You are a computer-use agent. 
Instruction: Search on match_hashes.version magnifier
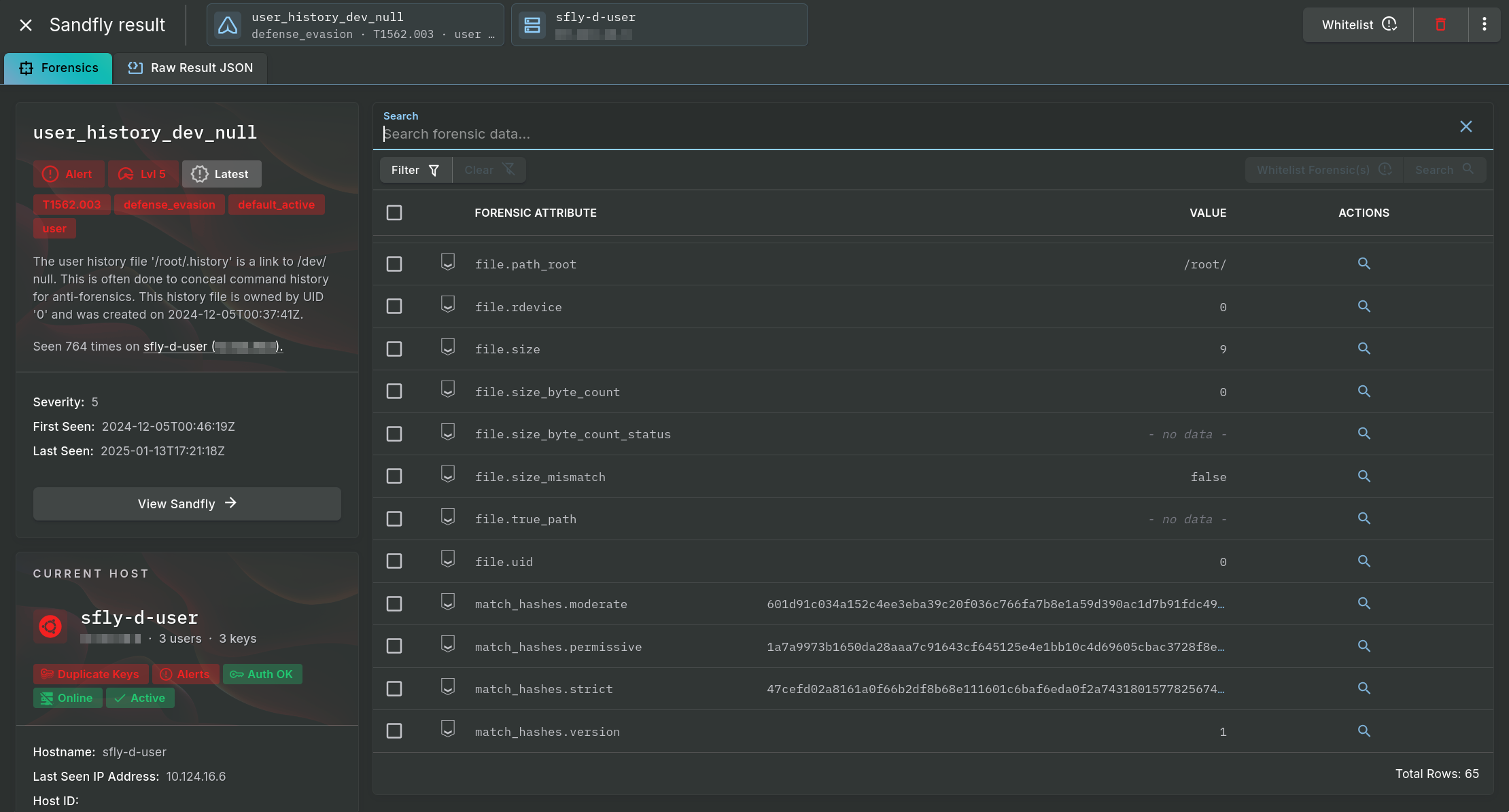click(x=1364, y=731)
